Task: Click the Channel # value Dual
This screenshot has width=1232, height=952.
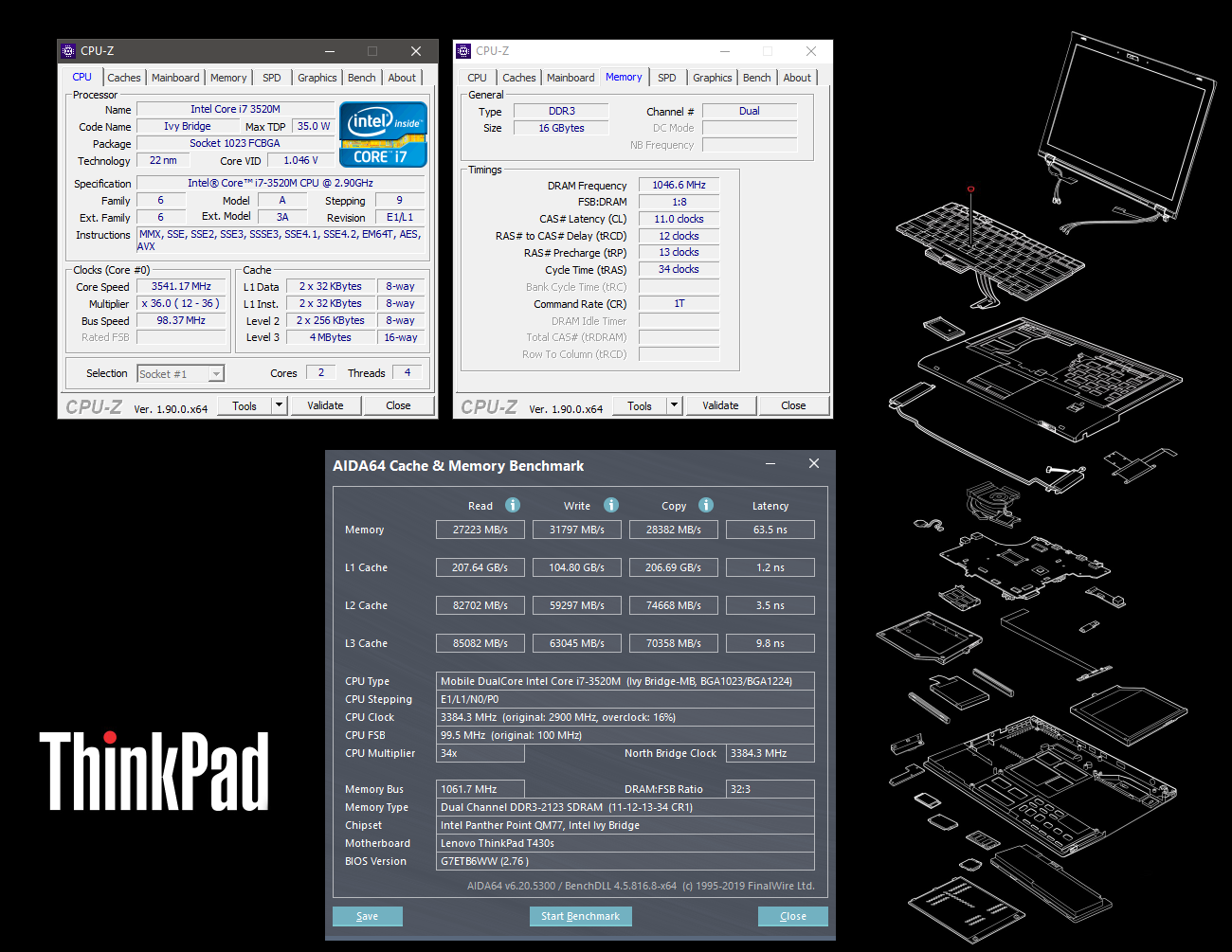Action: coord(750,111)
